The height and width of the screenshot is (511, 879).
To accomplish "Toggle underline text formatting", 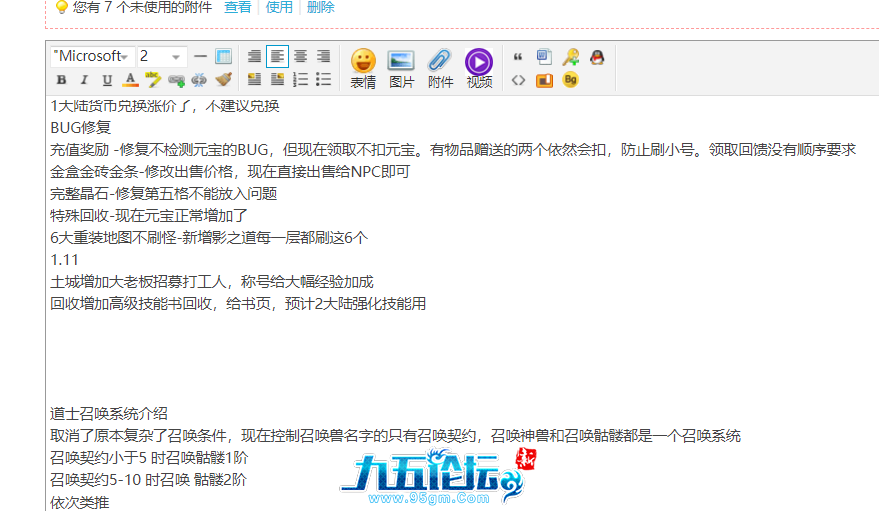I will [x=107, y=80].
